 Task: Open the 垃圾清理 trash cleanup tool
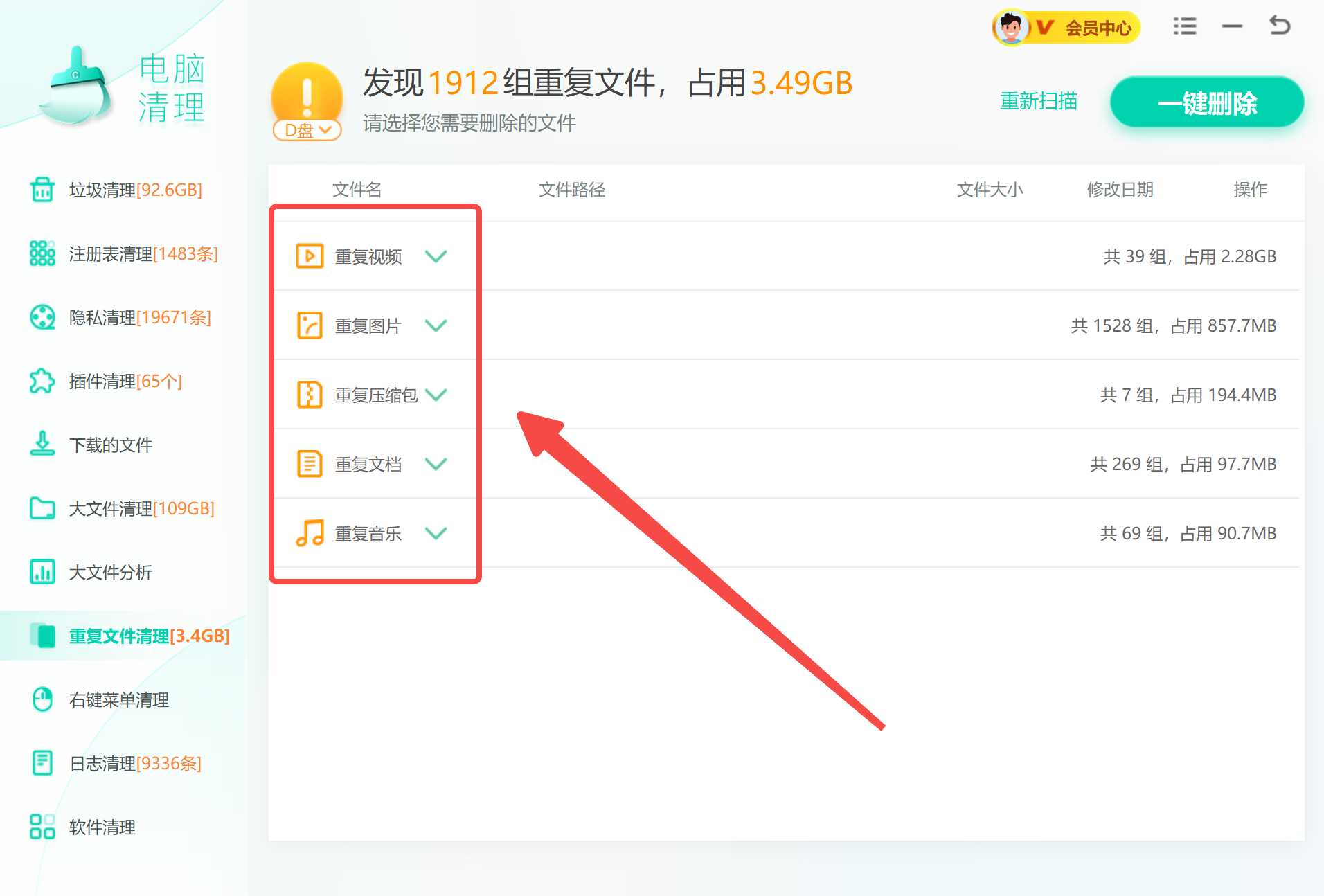point(42,190)
